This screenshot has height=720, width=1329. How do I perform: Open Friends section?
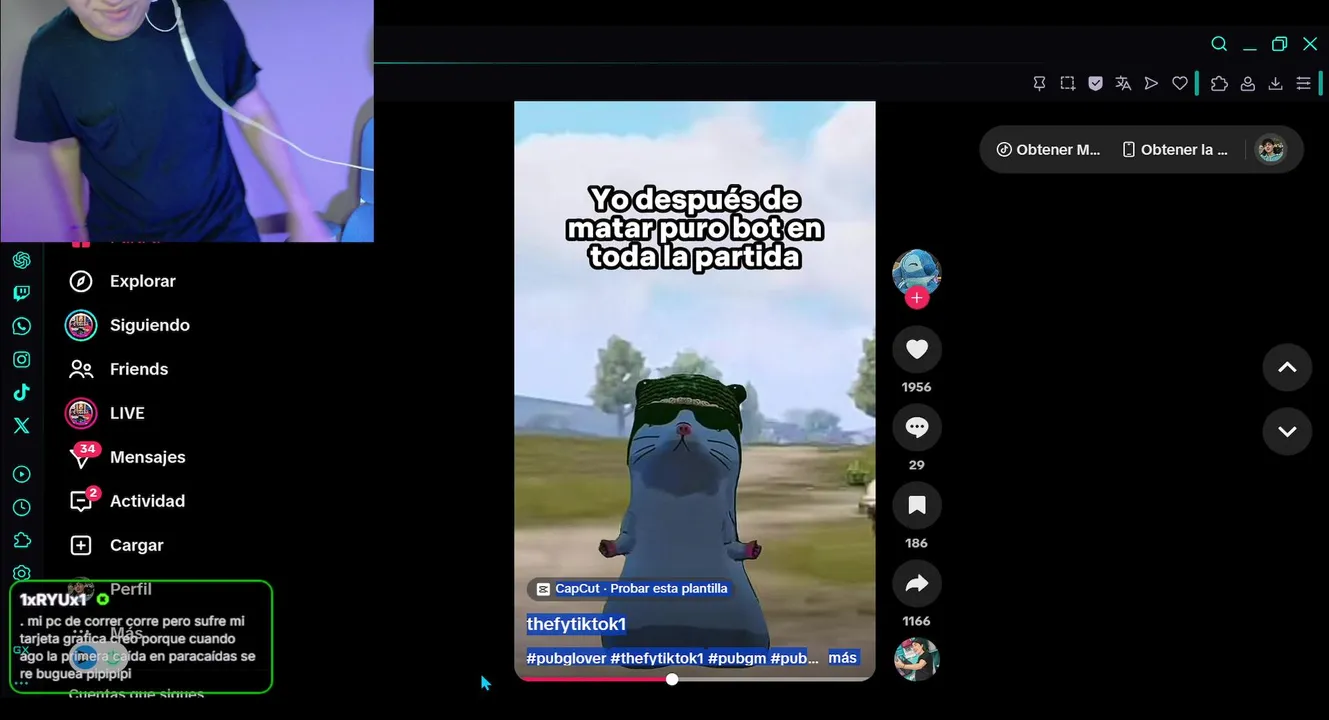118,369
